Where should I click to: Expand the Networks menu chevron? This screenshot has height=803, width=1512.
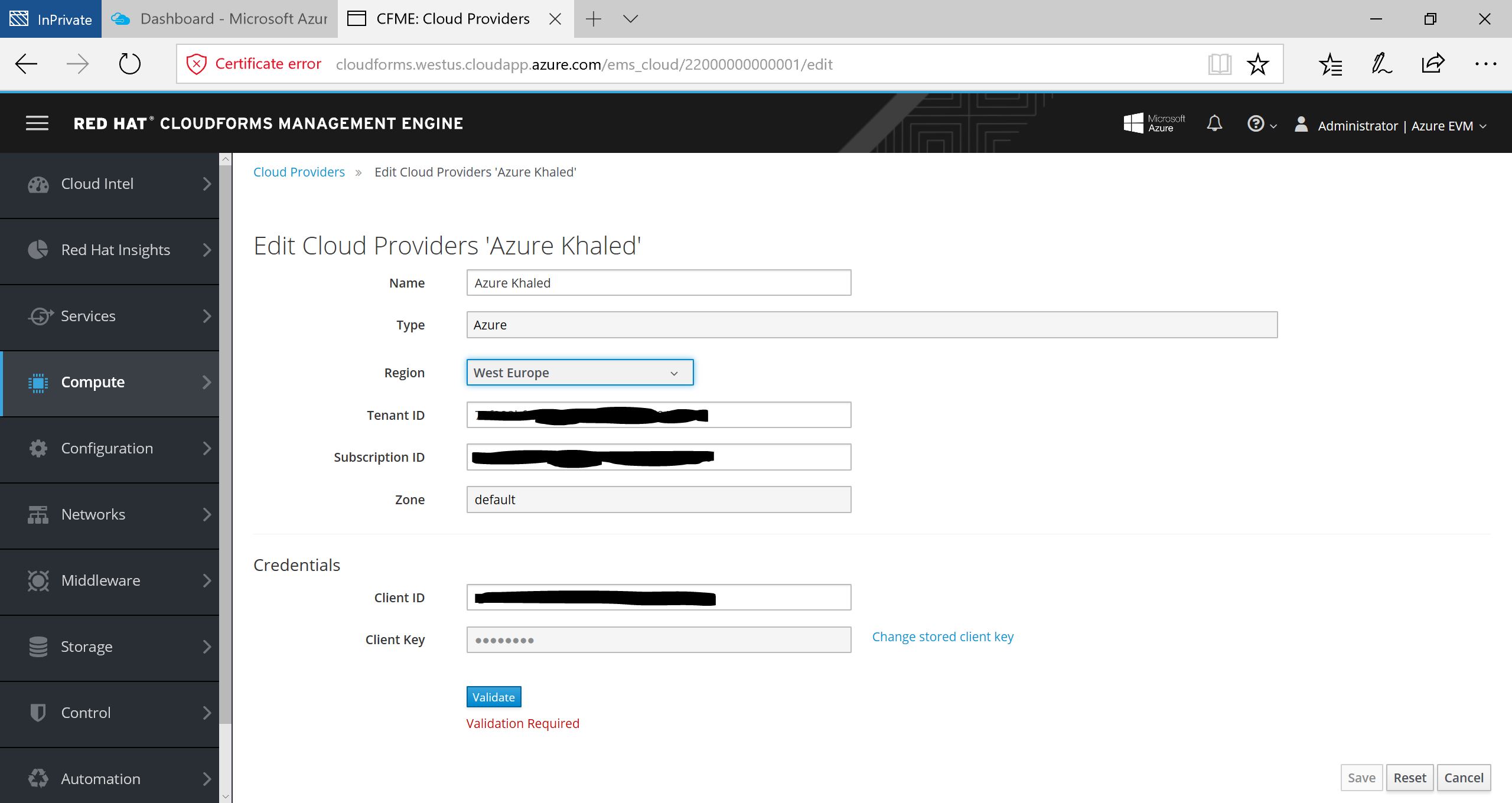click(207, 514)
